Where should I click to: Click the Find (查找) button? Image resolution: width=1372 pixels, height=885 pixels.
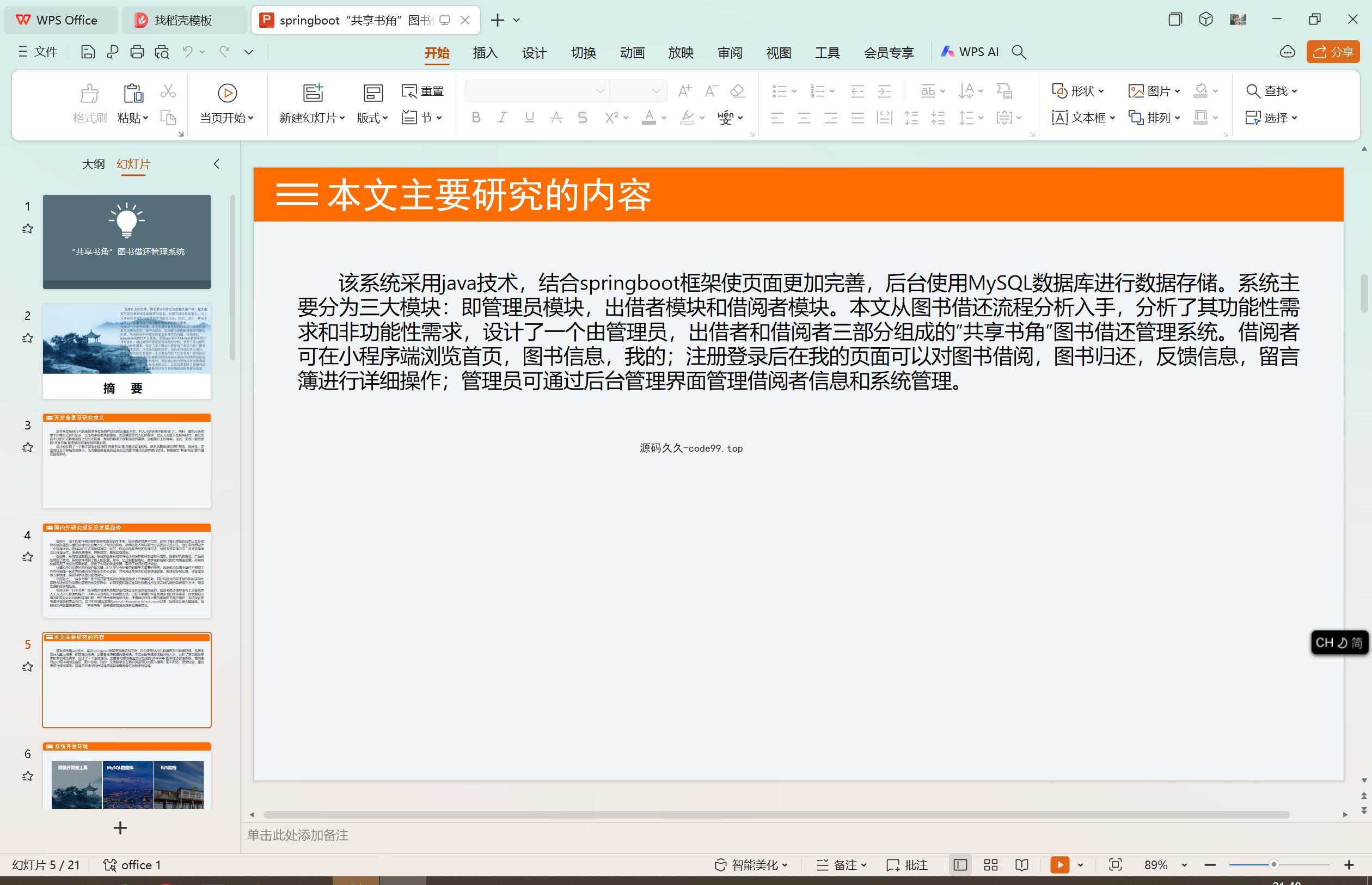pyautogui.click(x=1271, y=91)
